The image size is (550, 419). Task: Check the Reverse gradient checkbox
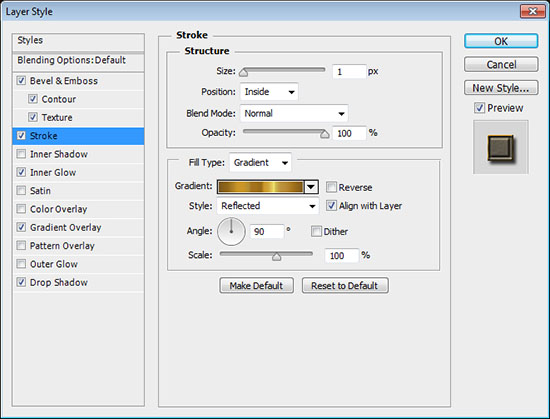[x=331, y=187]
